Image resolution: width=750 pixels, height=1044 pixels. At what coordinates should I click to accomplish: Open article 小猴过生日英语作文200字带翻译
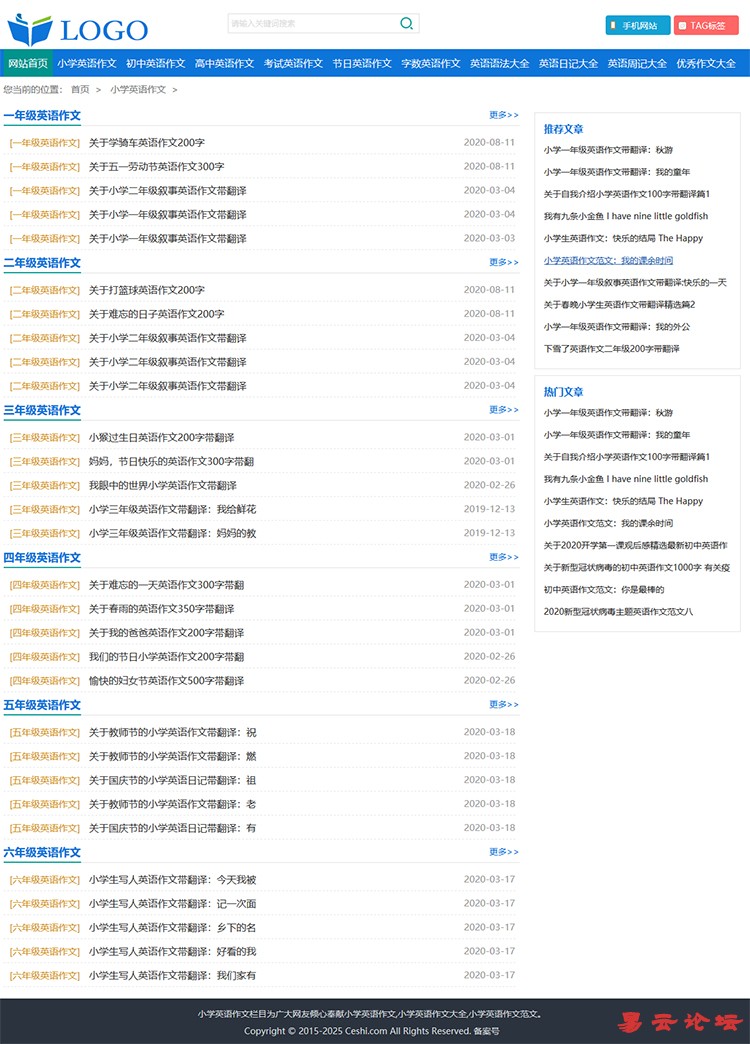coord(161,437)
